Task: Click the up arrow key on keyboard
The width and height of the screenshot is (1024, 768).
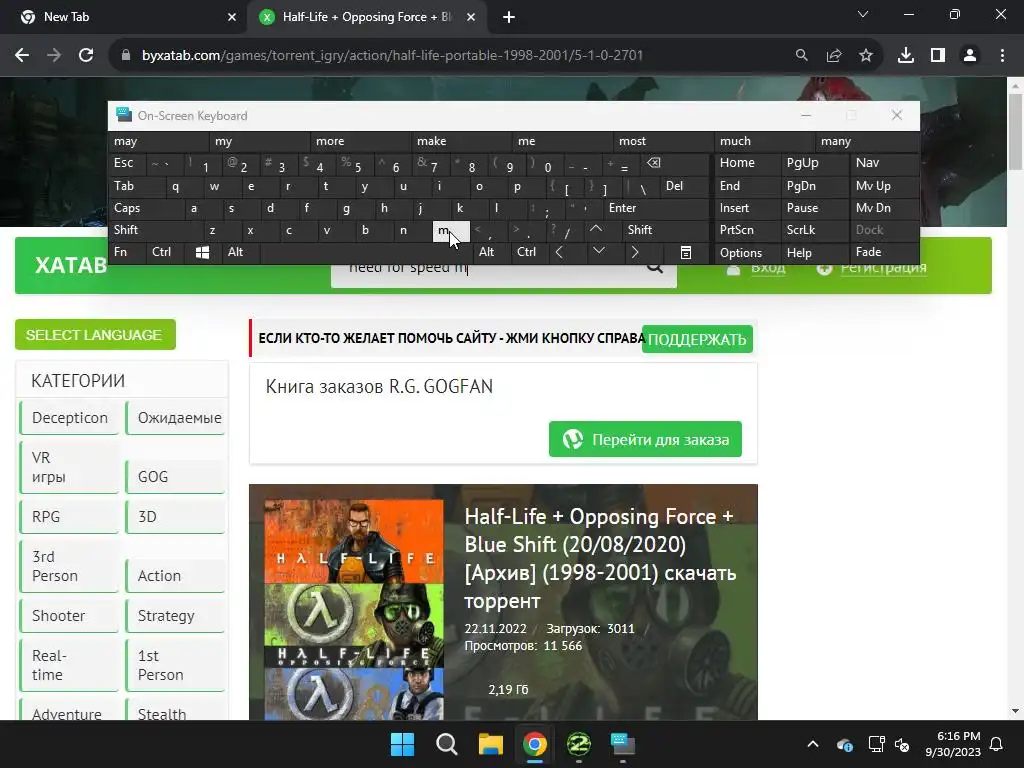Action: (596, 229)
